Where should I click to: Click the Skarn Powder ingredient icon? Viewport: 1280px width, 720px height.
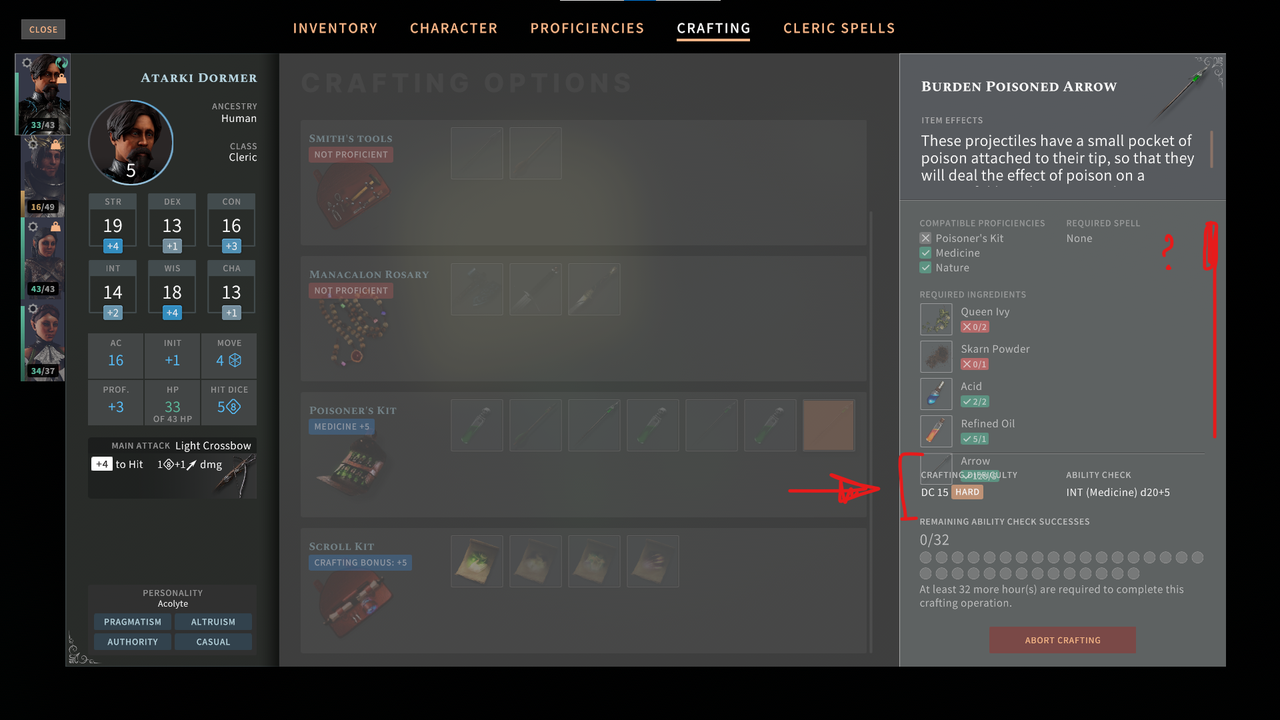point(936,356)
